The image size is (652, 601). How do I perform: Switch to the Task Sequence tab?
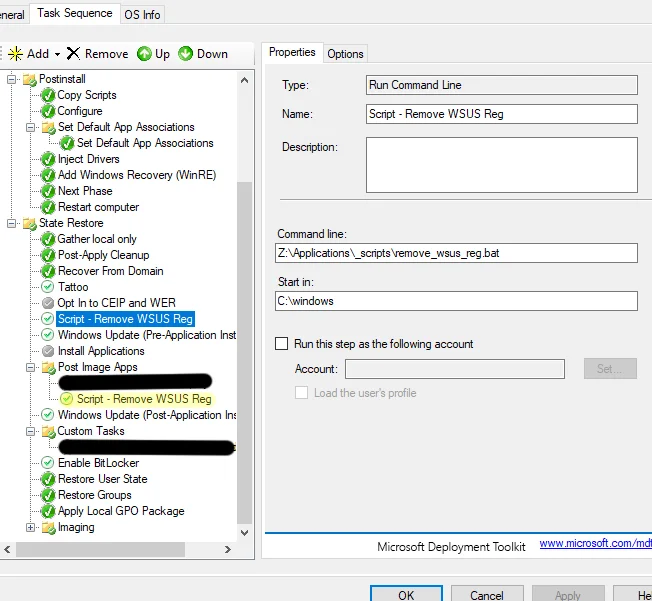pos(75,13)
